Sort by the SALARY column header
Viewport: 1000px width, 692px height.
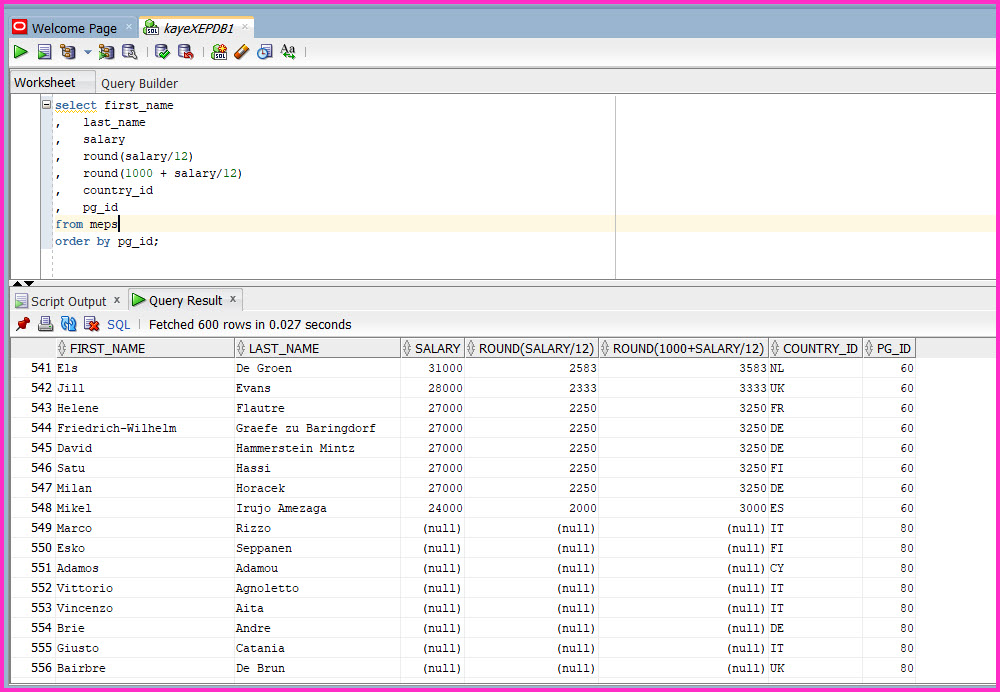[433, 349]
